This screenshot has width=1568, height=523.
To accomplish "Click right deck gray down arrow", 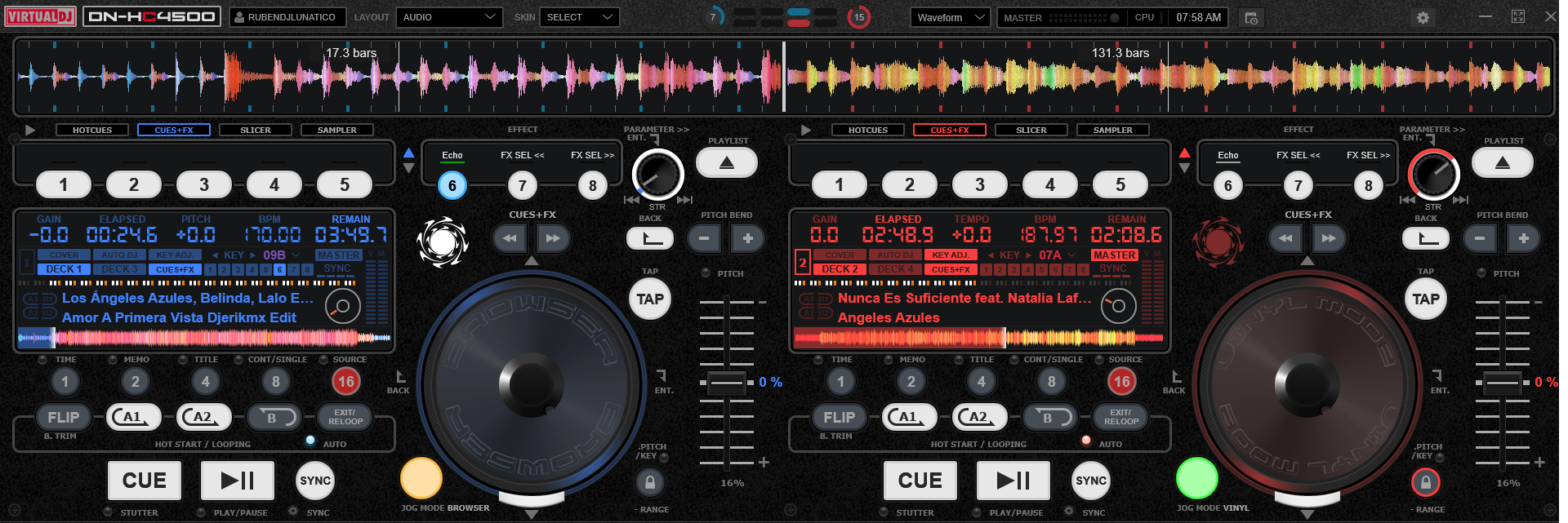I will click(x=1184, y=168).
